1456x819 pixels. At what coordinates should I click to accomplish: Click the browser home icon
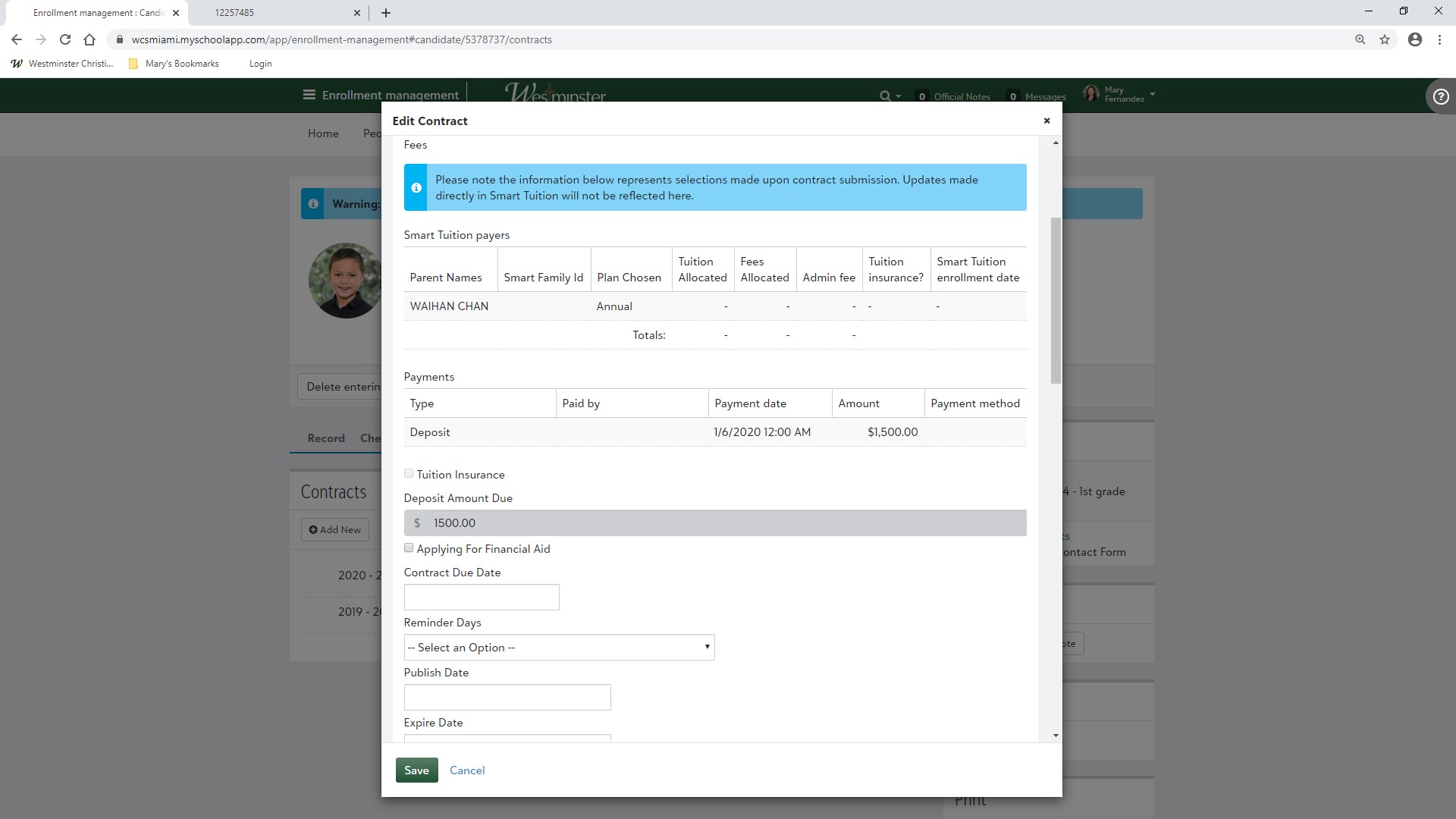coord(89,39)
